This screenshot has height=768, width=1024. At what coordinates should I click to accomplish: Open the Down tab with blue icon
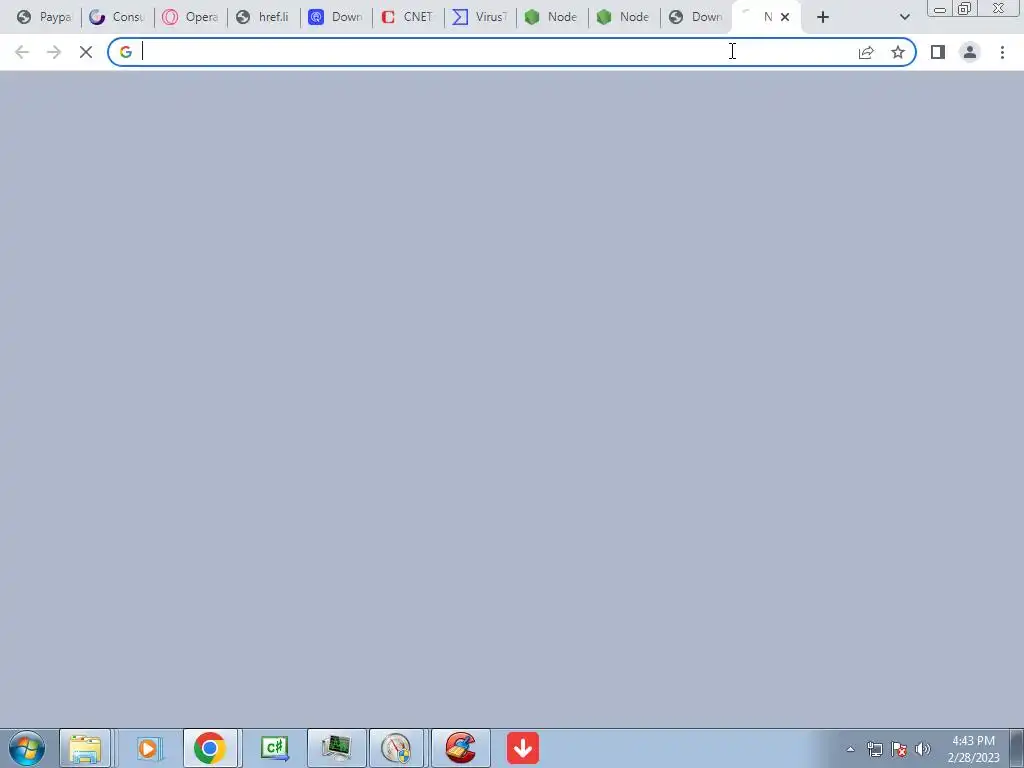click(336, 17)
